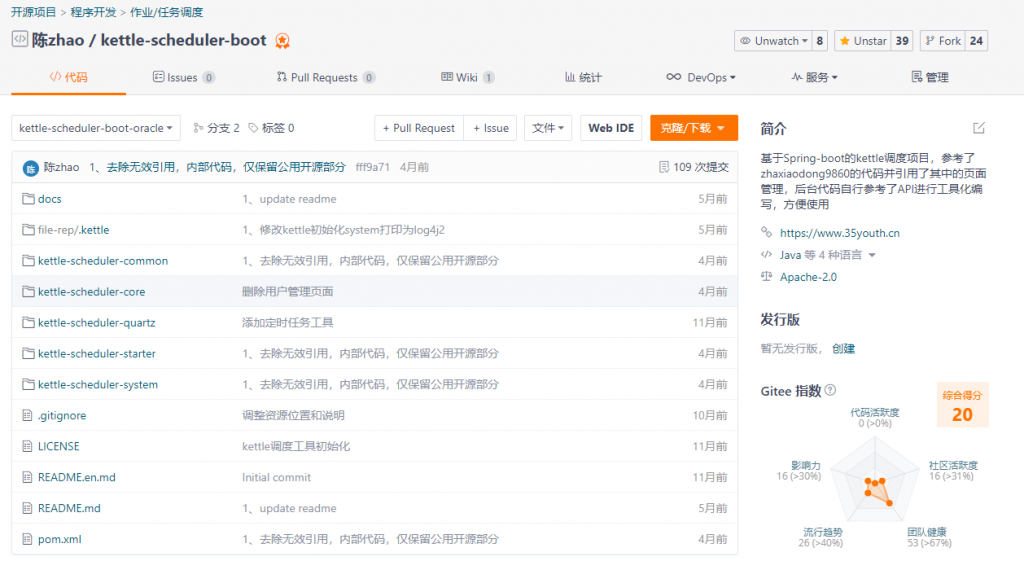1024x561 pixels.
Task: Click the .gitignore file icon
Action: (x=27, y=415)
